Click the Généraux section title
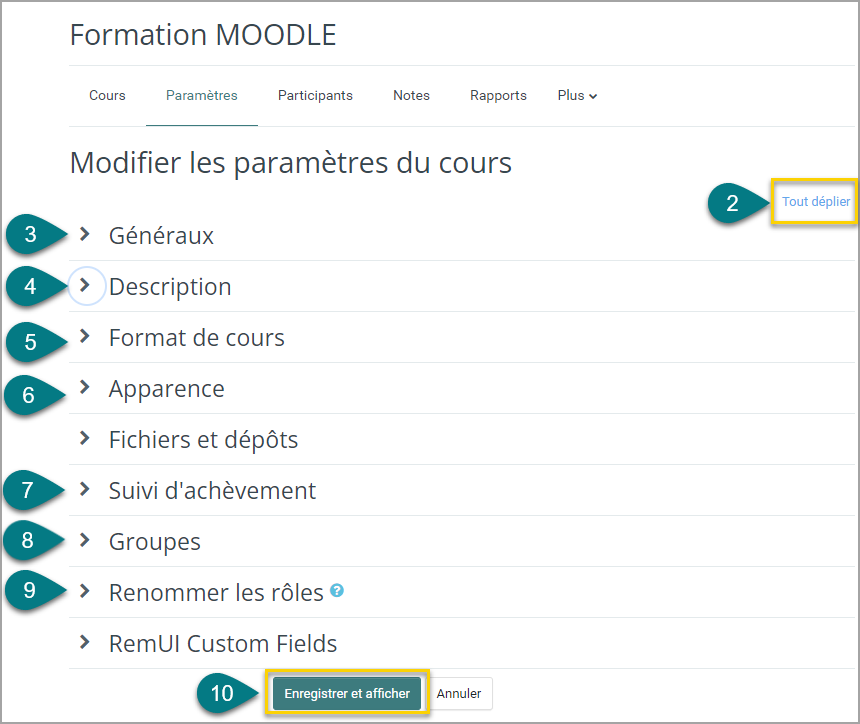Screen dimensions: 860x724 coord(161,236)
